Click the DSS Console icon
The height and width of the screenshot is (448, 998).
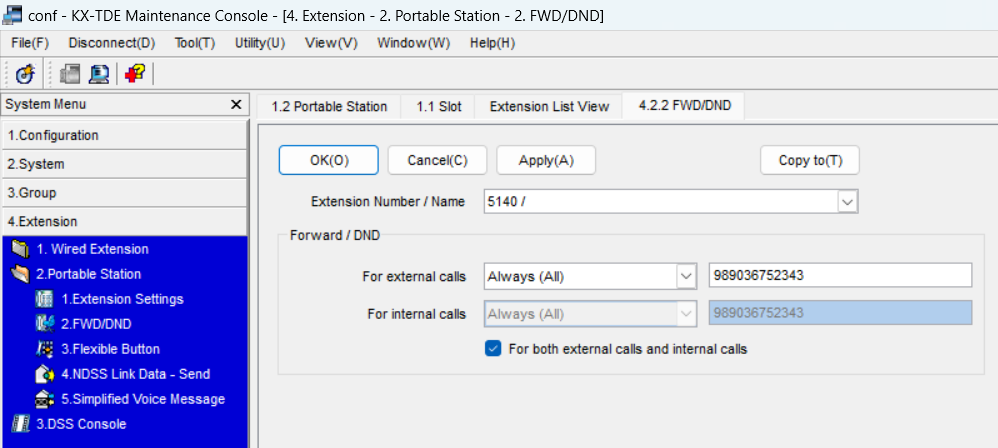(20, 424)
